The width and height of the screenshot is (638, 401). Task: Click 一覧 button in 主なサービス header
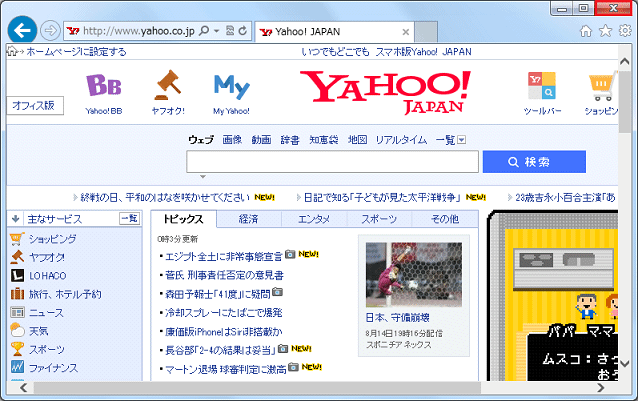[129, 219]
